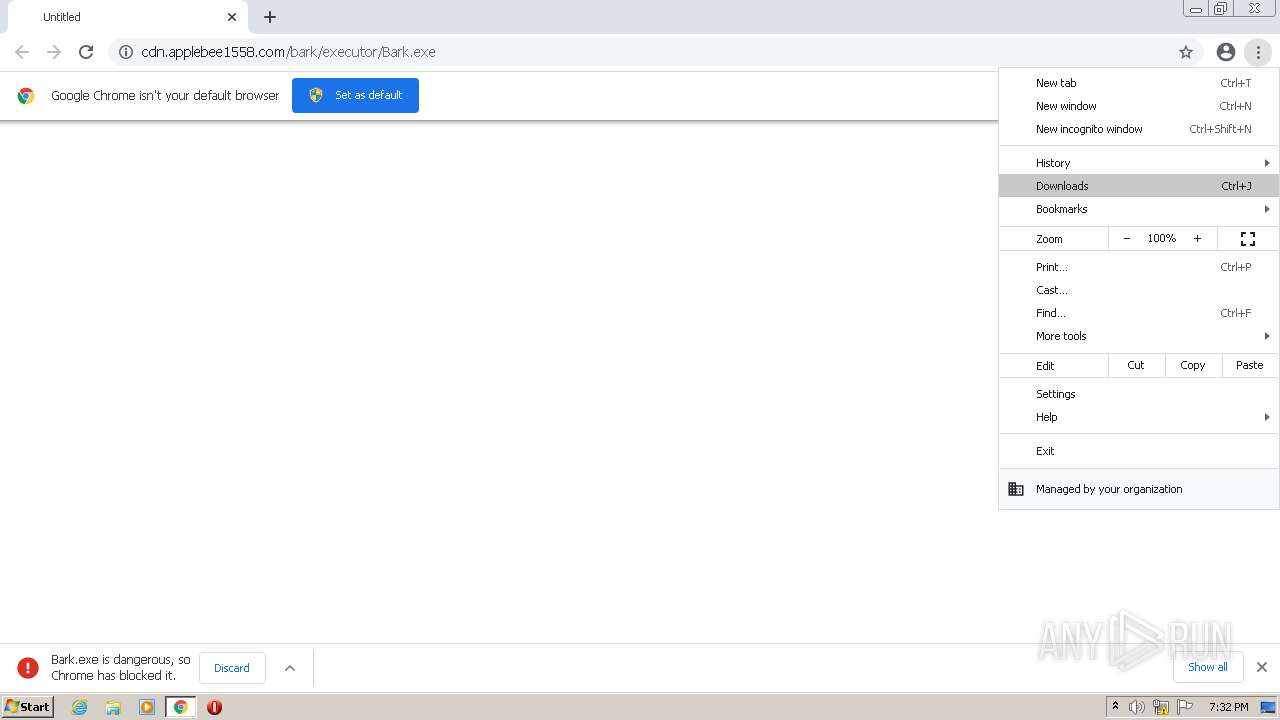Click the Chrome logo in infobar
The image size is (1280, 720).
pos(26,96)
